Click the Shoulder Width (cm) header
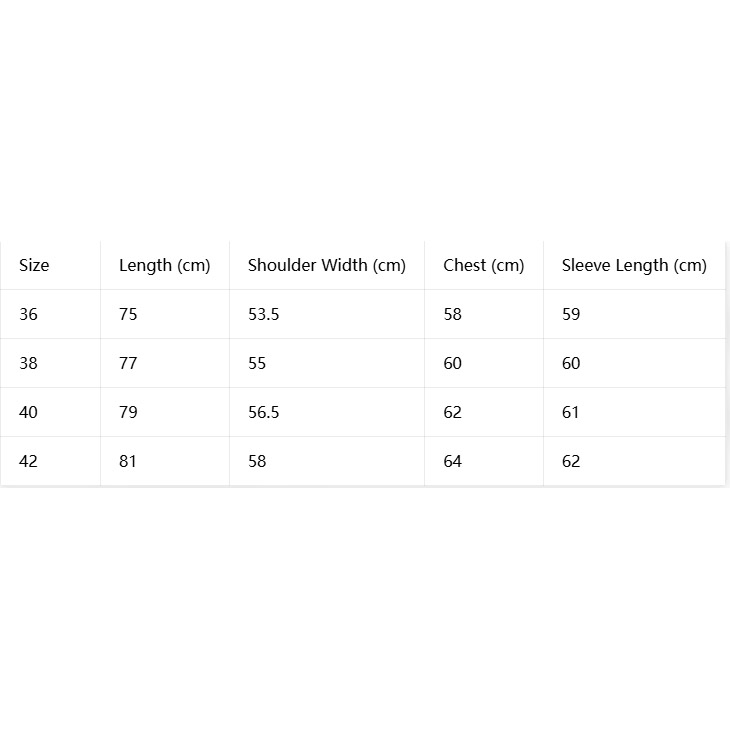This screenshot has height=730, width=730. tap(327, 265)
